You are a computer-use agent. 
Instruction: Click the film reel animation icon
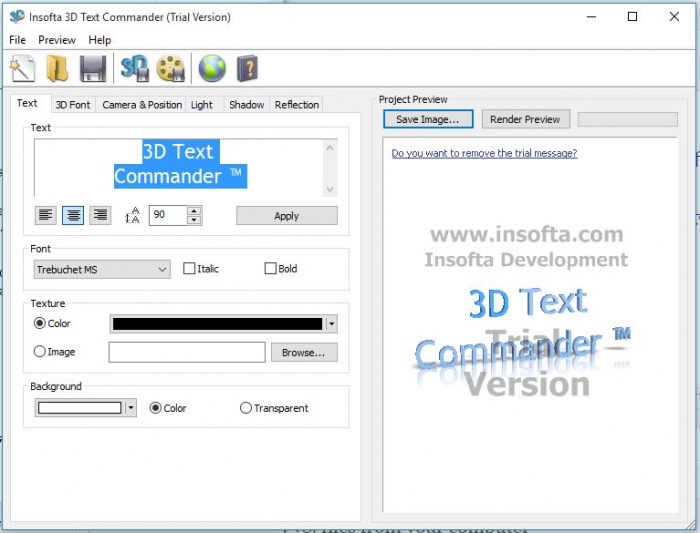pos(171,68)
